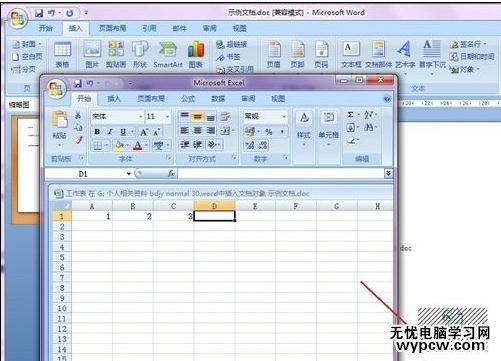Add a footer in Word

[297, 55]
